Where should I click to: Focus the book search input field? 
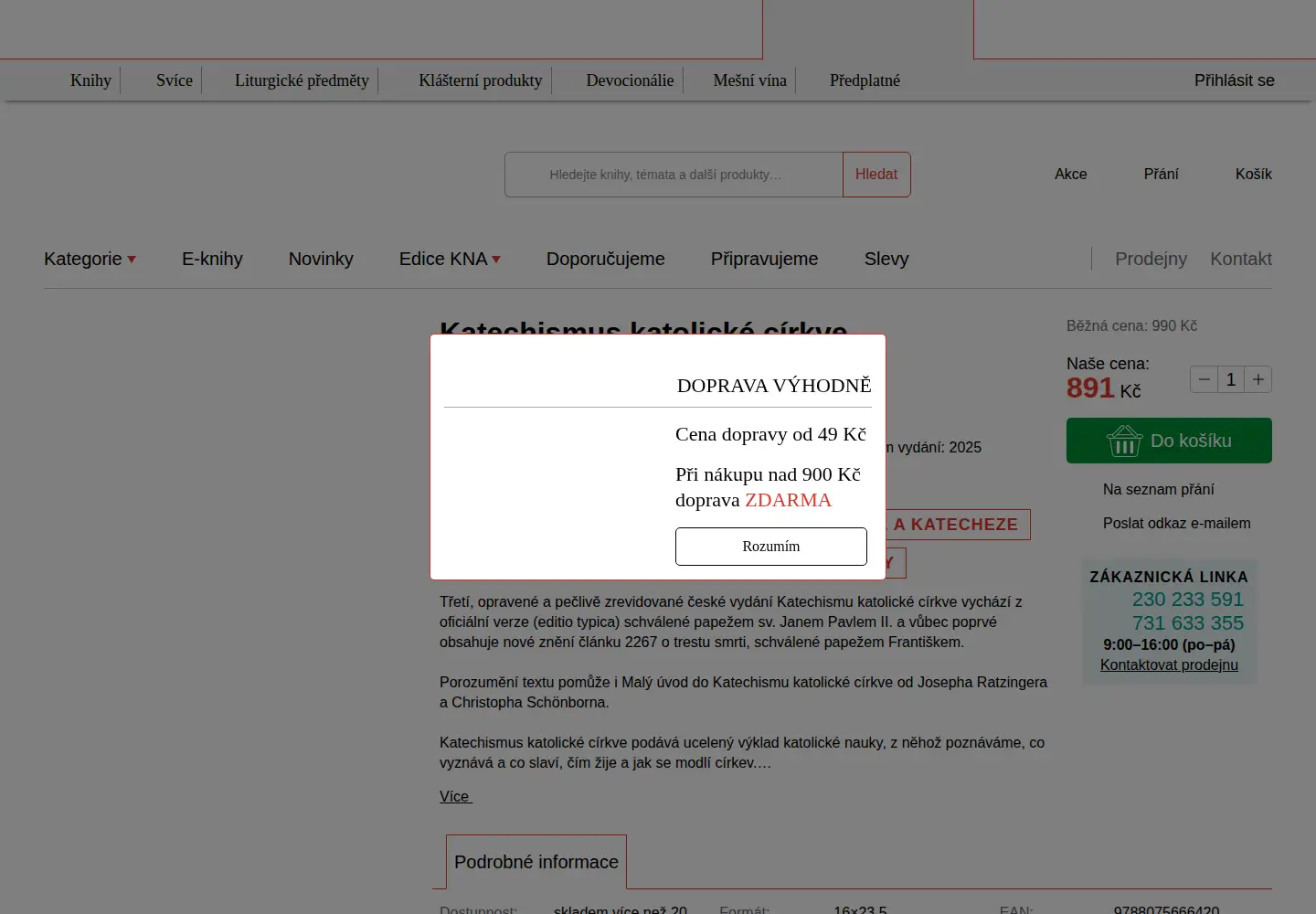(x=674, y=175)
